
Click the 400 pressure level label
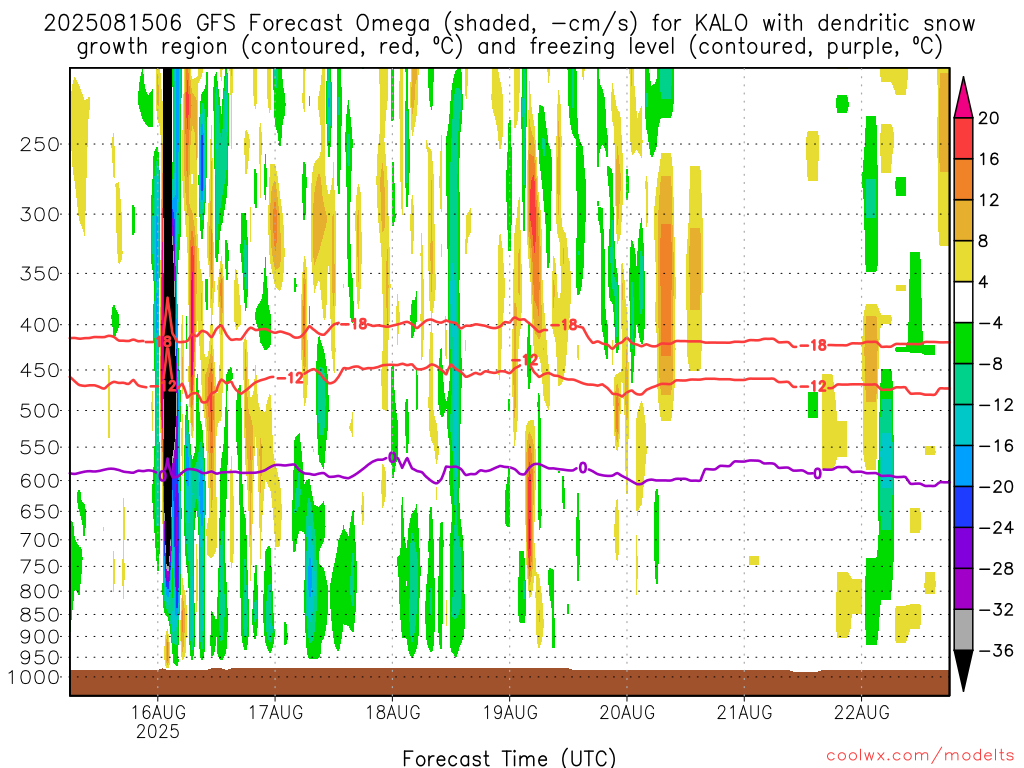(x=40, y=325)
